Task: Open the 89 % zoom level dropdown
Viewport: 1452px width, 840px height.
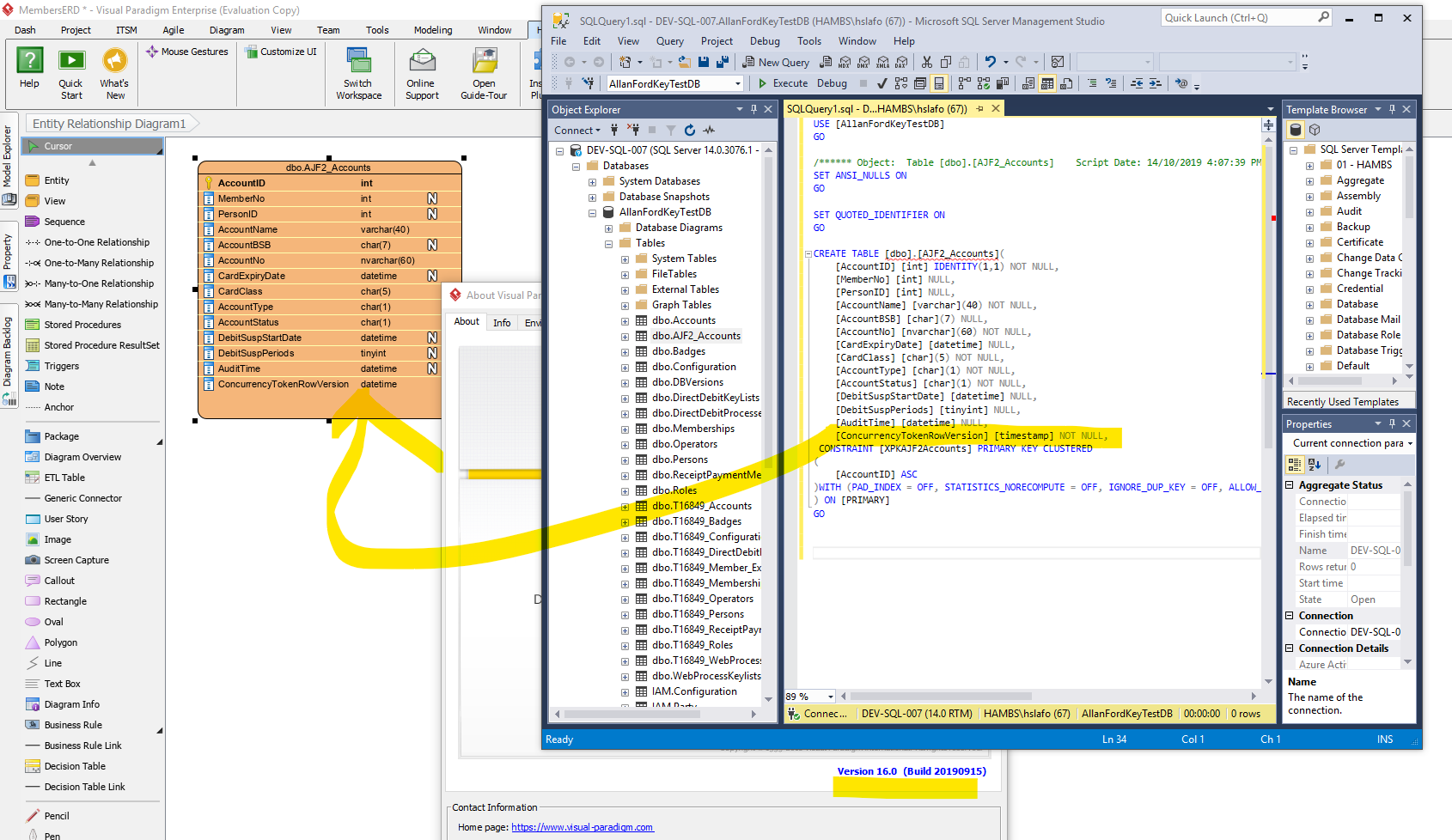Action: [x=830, y=697]
